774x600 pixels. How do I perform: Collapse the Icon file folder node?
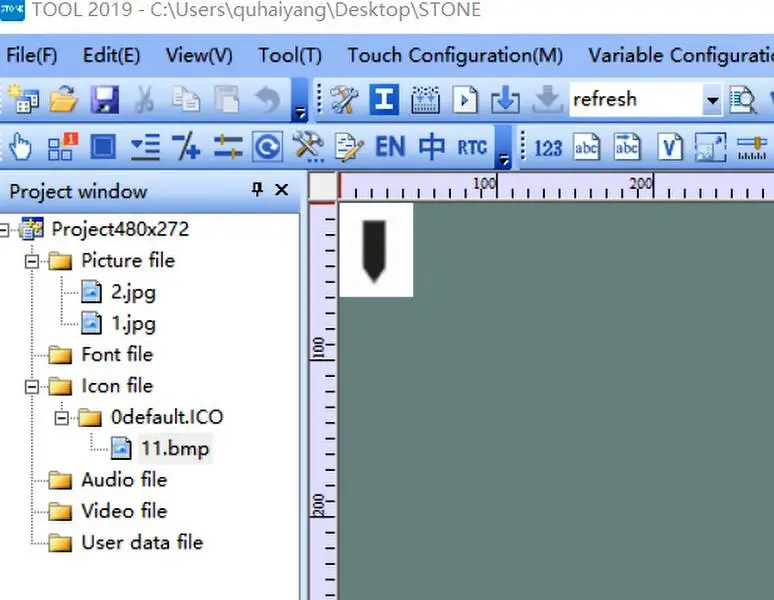[x=32, y=386]
